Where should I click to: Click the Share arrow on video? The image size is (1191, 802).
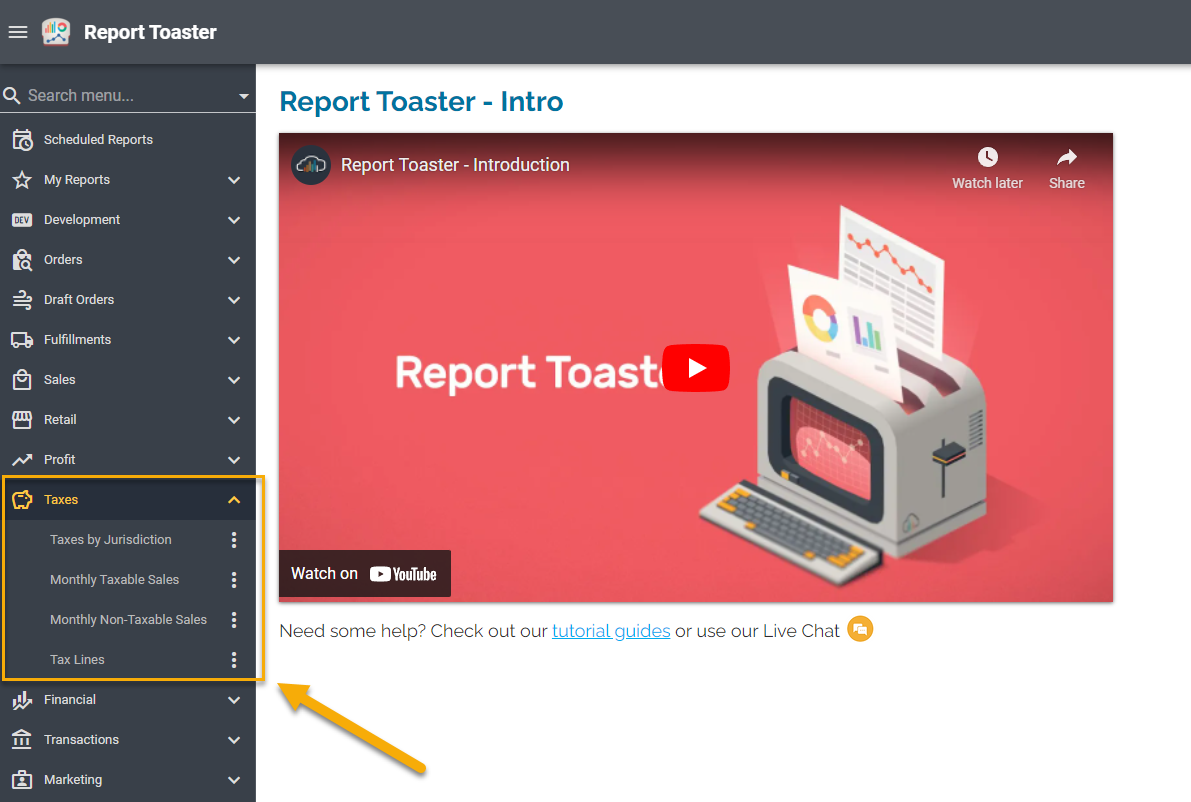[x=1066, y=158]
